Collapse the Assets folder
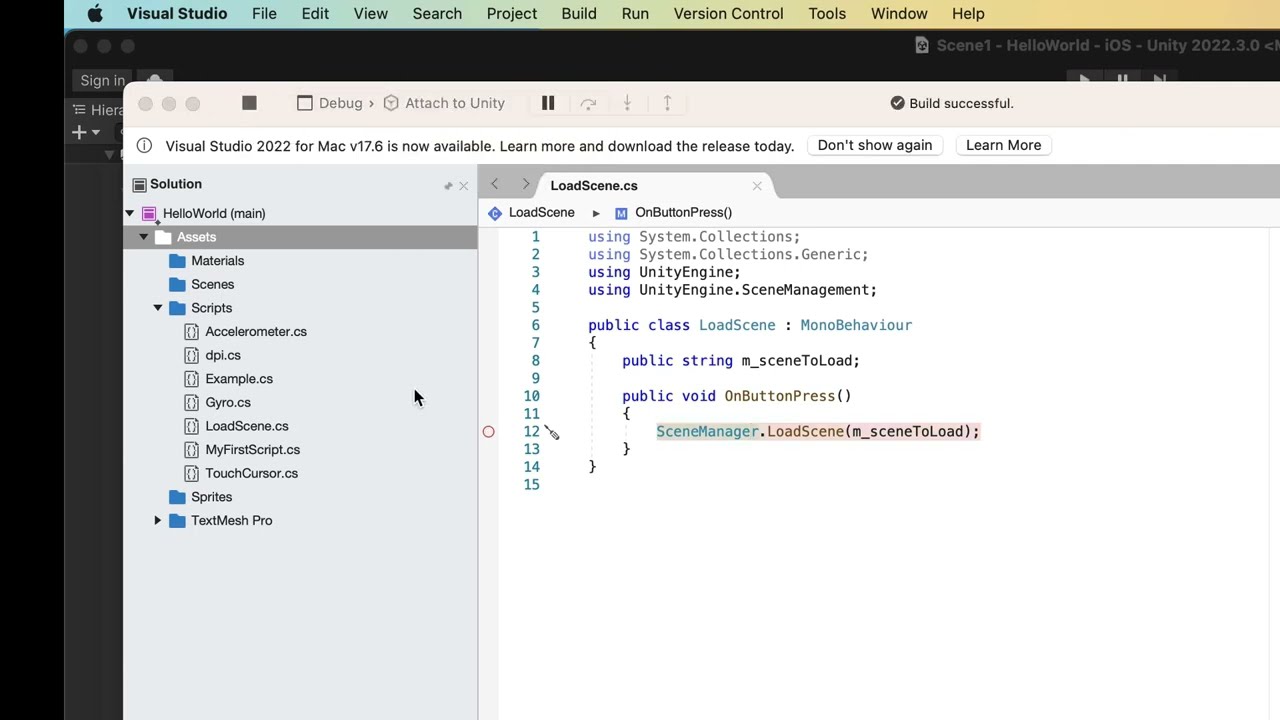 pos(143,237)
